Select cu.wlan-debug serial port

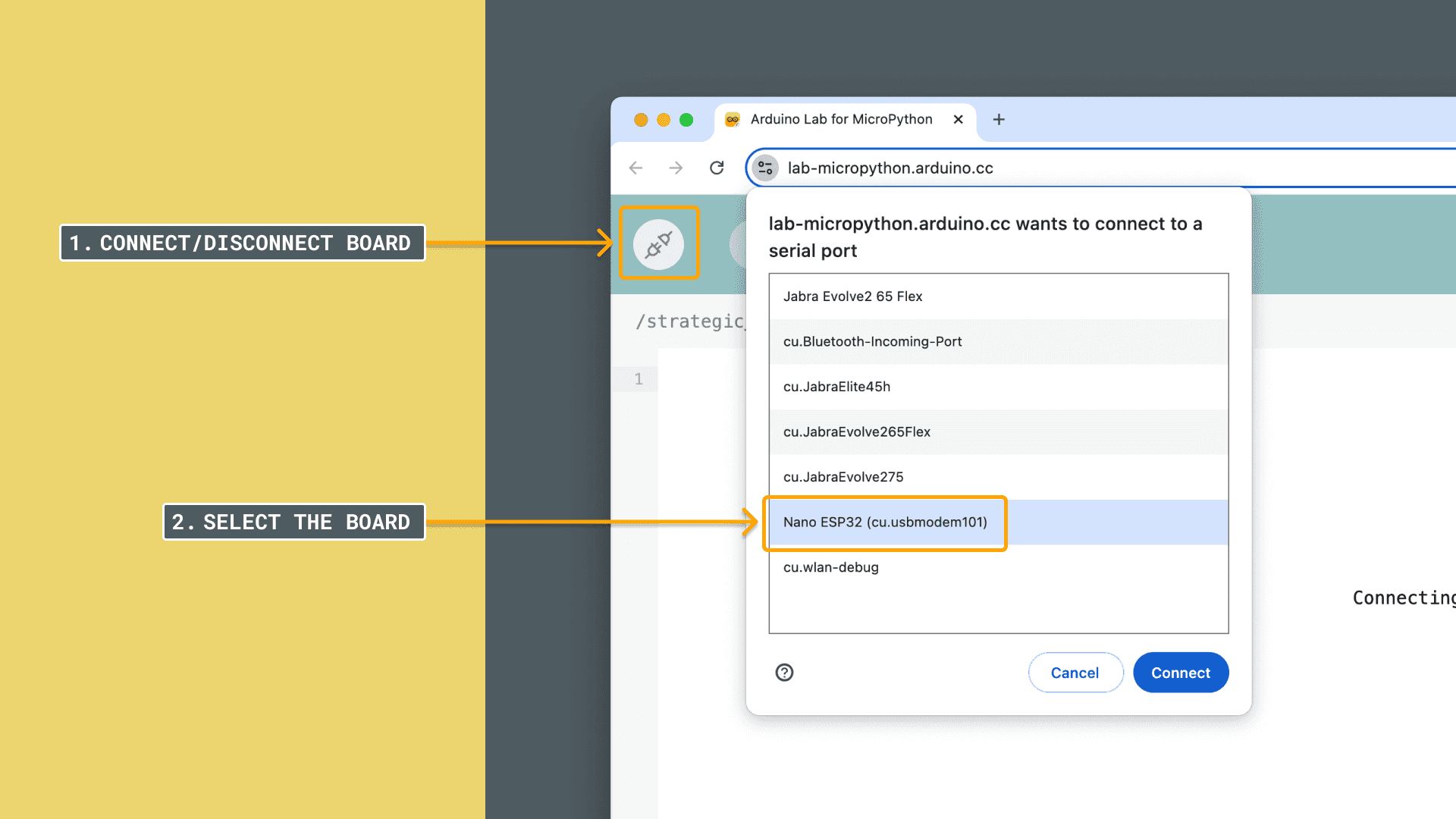[x=830, y=567]
